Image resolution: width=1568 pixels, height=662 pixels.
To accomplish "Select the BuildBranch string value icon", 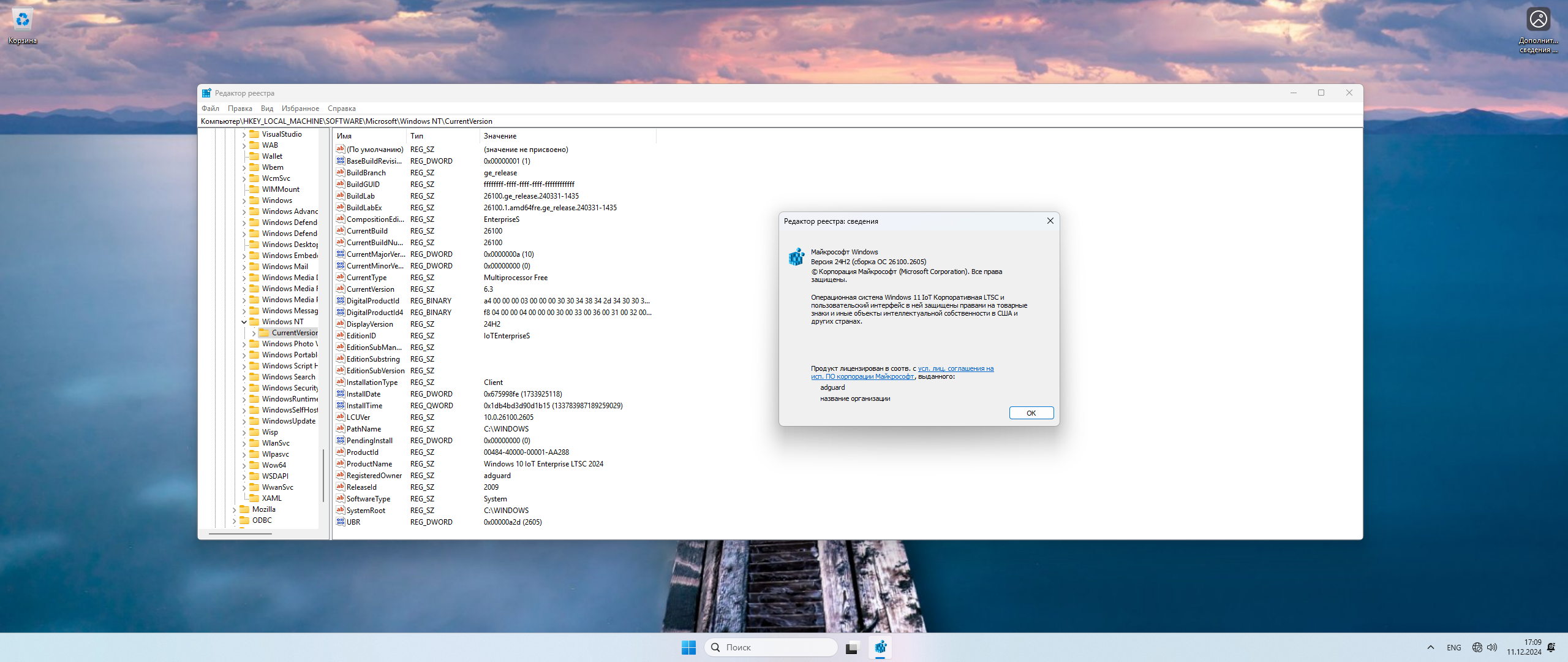I will [x=341, y=173].
